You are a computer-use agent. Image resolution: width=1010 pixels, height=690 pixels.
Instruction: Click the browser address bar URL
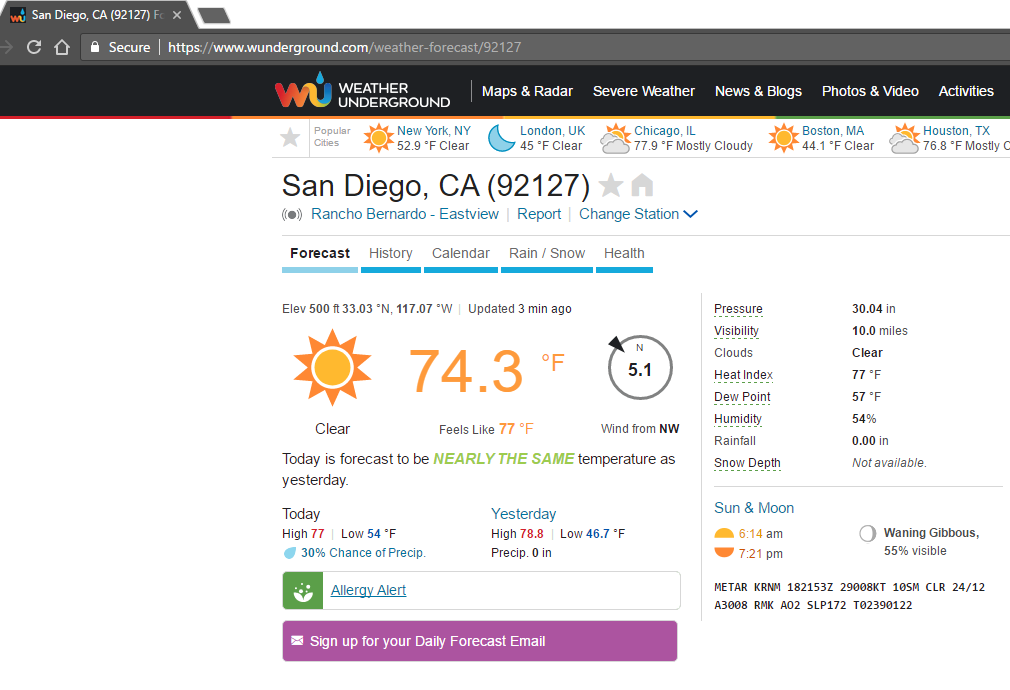tap(344, 47)
